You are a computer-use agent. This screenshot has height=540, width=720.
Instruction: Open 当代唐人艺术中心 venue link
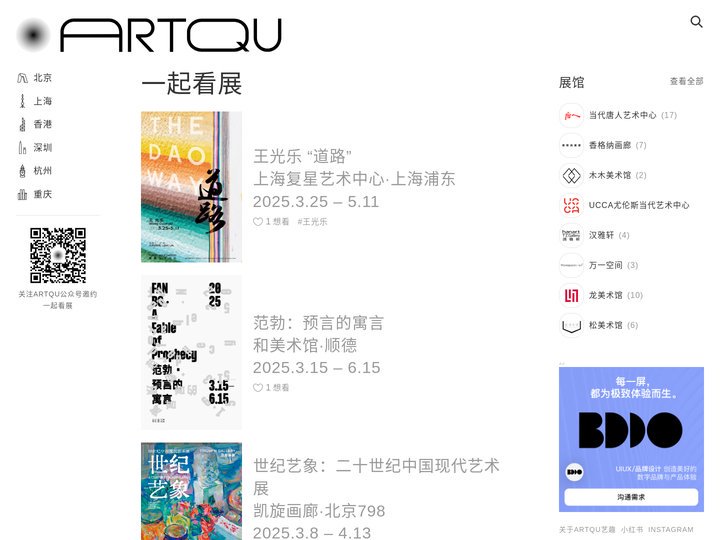[x=622, y=115]
